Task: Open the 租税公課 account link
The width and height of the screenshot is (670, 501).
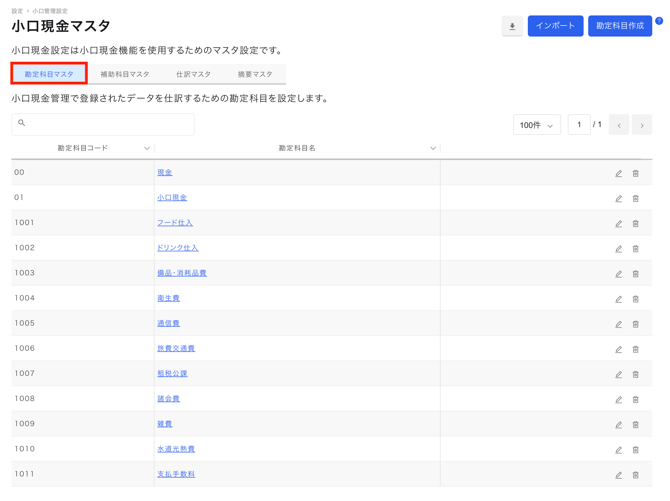Action: point(172,374)
